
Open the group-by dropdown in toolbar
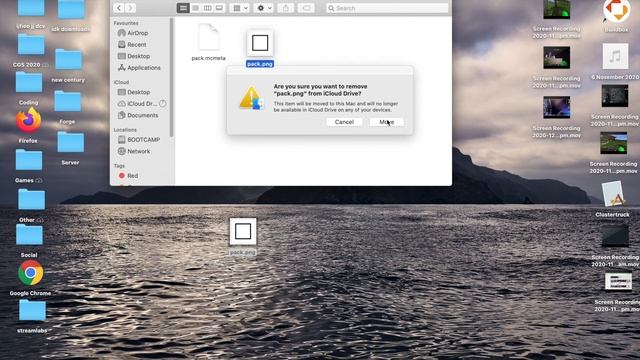240,8
